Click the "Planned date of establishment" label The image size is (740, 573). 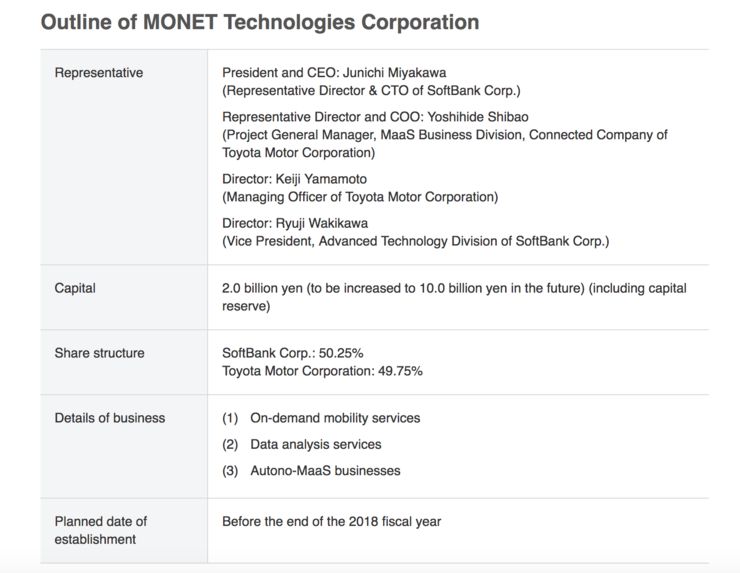click(100, 530)
